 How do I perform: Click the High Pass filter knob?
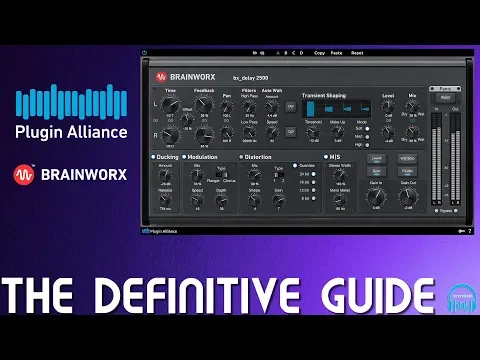249,107
